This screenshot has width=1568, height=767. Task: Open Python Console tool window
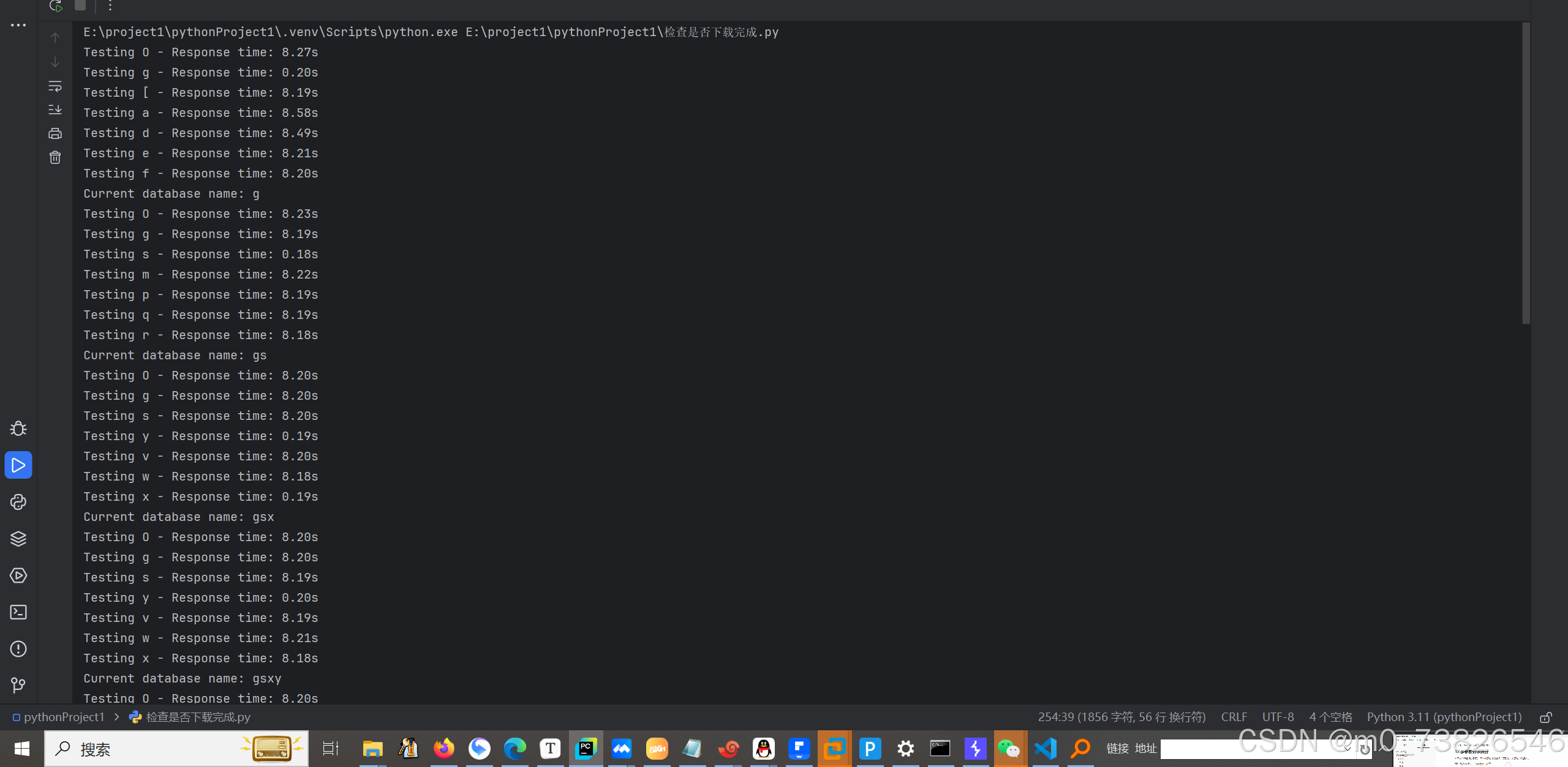18,502
